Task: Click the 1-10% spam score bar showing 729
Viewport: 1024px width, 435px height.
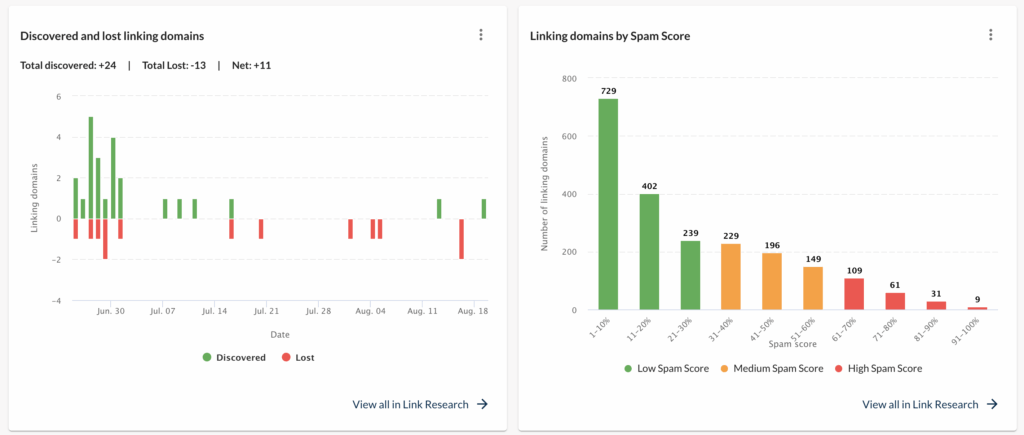Action: [608, 205]
